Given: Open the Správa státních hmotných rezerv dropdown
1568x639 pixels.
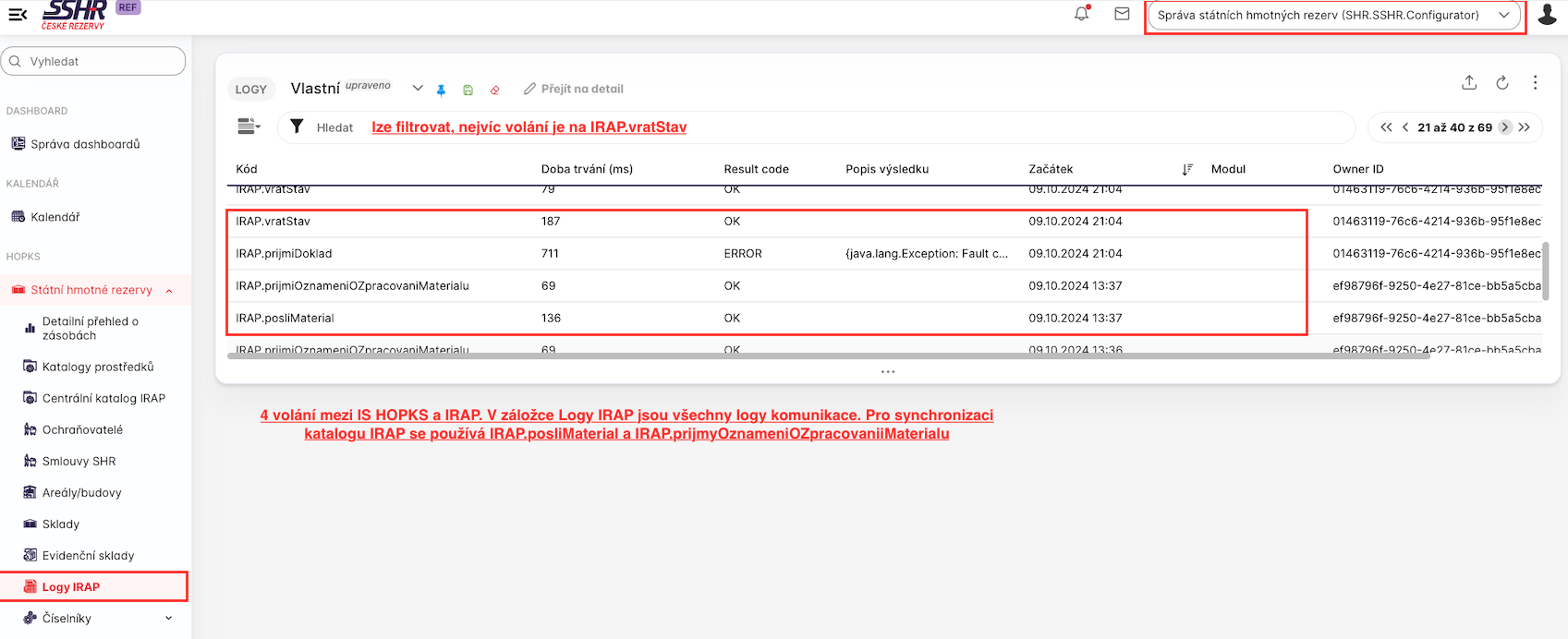Looking at the screenshot, I should pyautogui.click(x=1333, y=16).
